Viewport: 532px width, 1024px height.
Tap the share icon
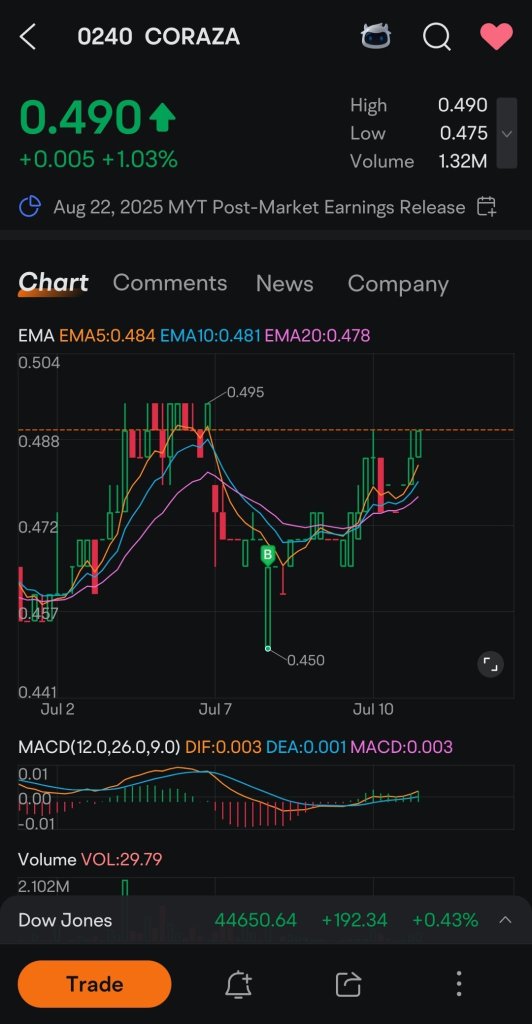pos(349,984)
